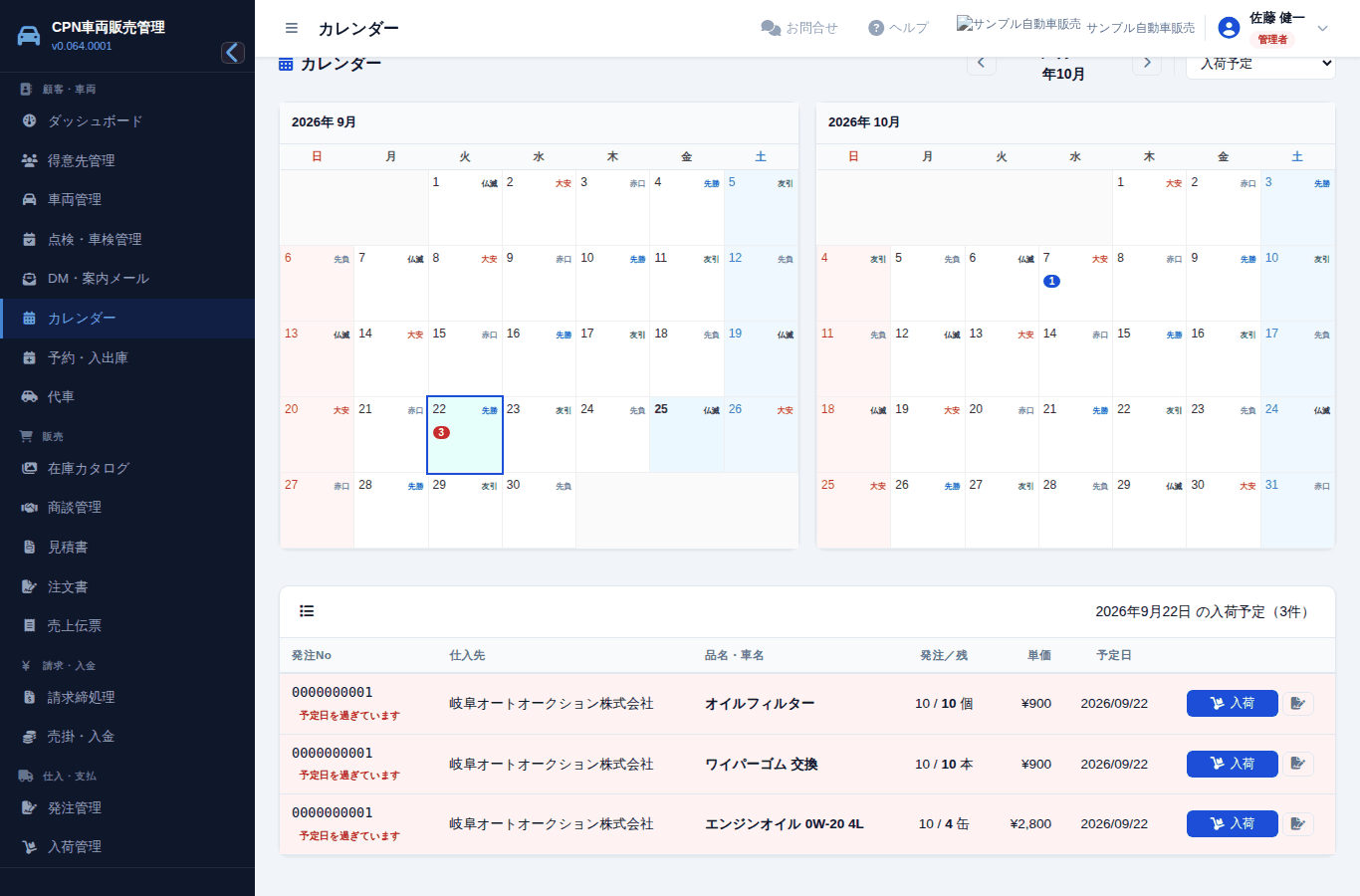Click the edit icon for ワイパーゴム 交換 row

(x=1297, y=764)
